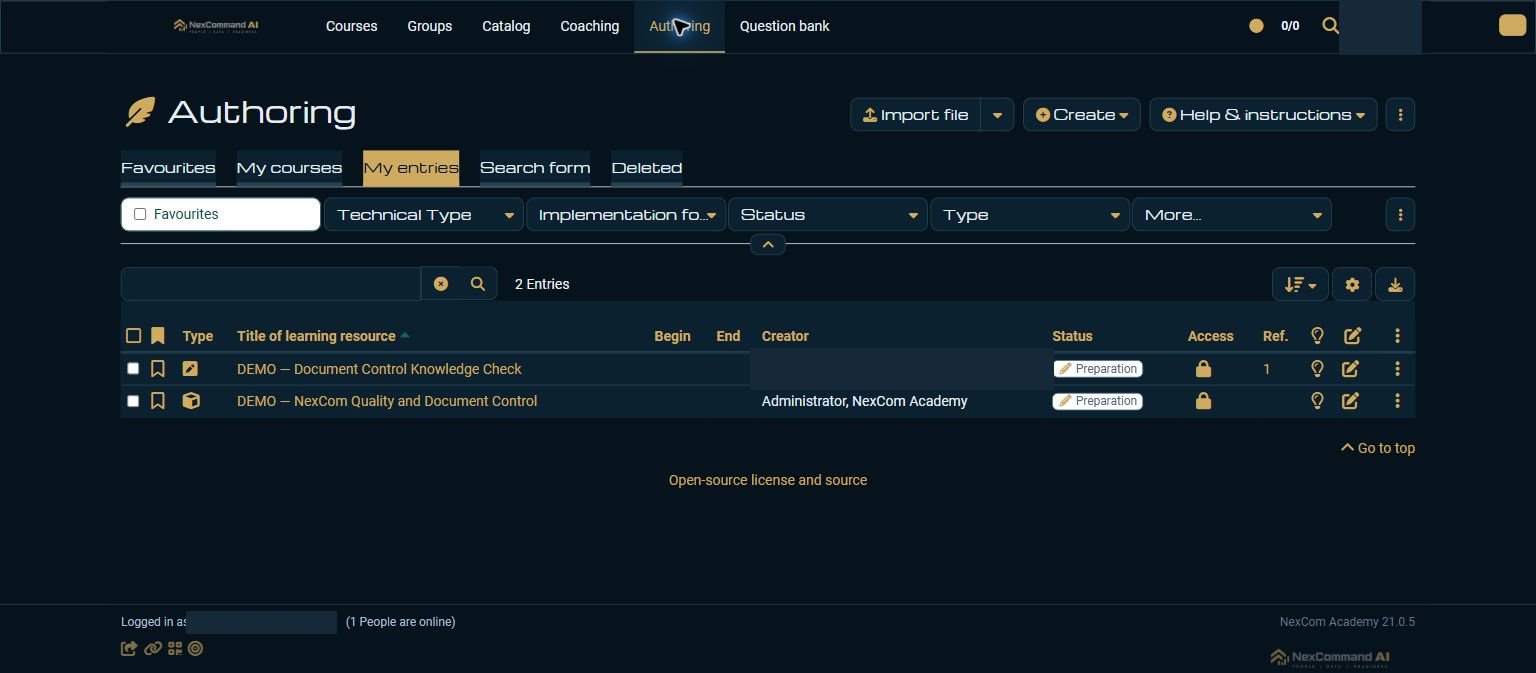
Task: Click the Go to top link
Action: click(1378, 448)
